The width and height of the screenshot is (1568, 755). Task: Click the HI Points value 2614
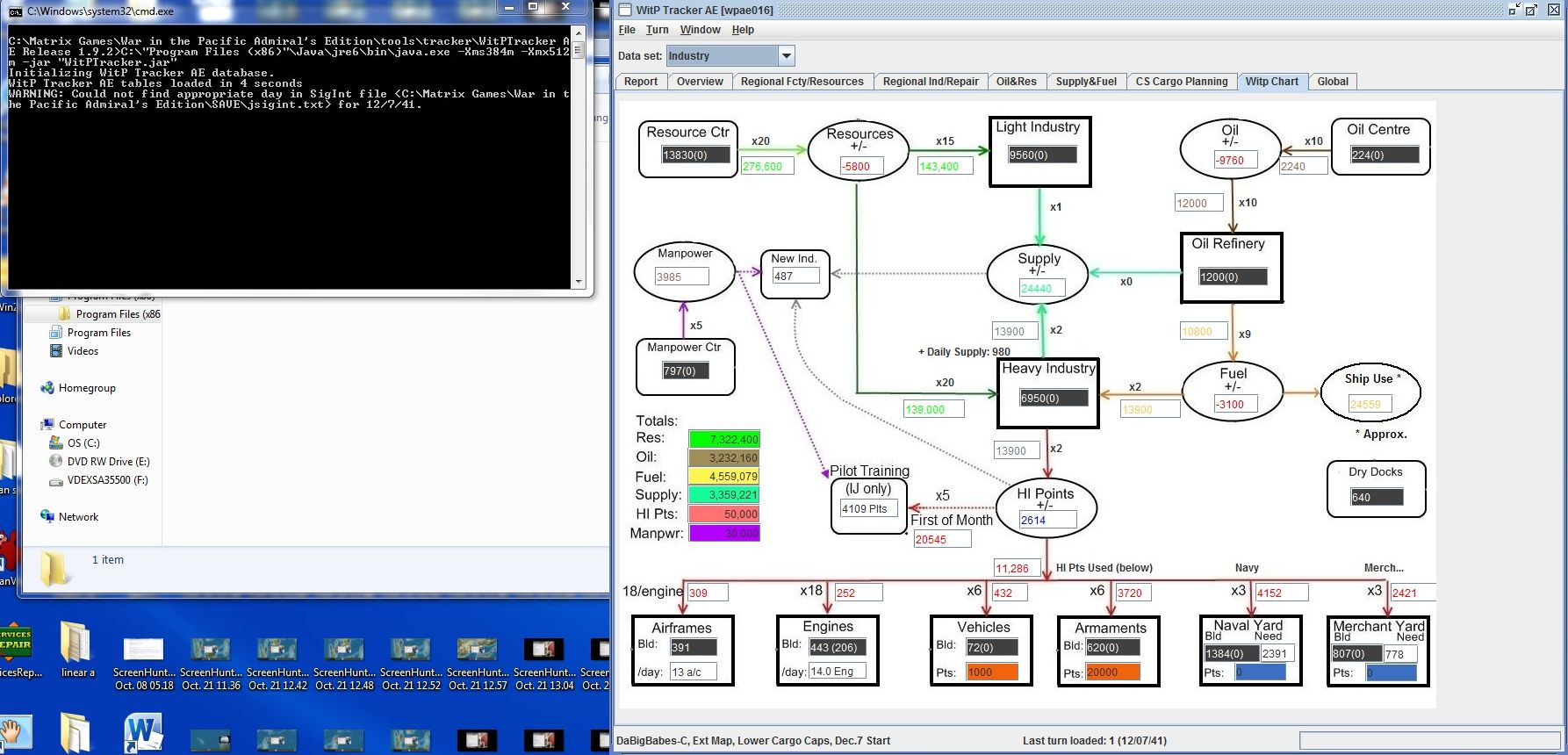pyautogui.click(x=1047, y=521)
